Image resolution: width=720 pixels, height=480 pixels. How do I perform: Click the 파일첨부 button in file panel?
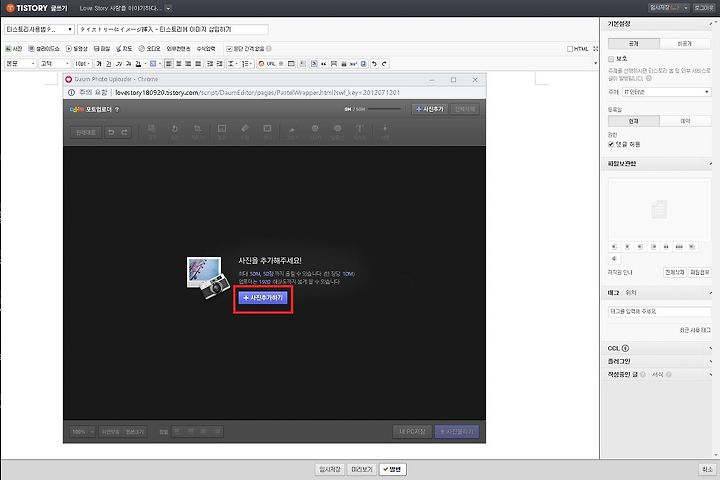point(700,272)
